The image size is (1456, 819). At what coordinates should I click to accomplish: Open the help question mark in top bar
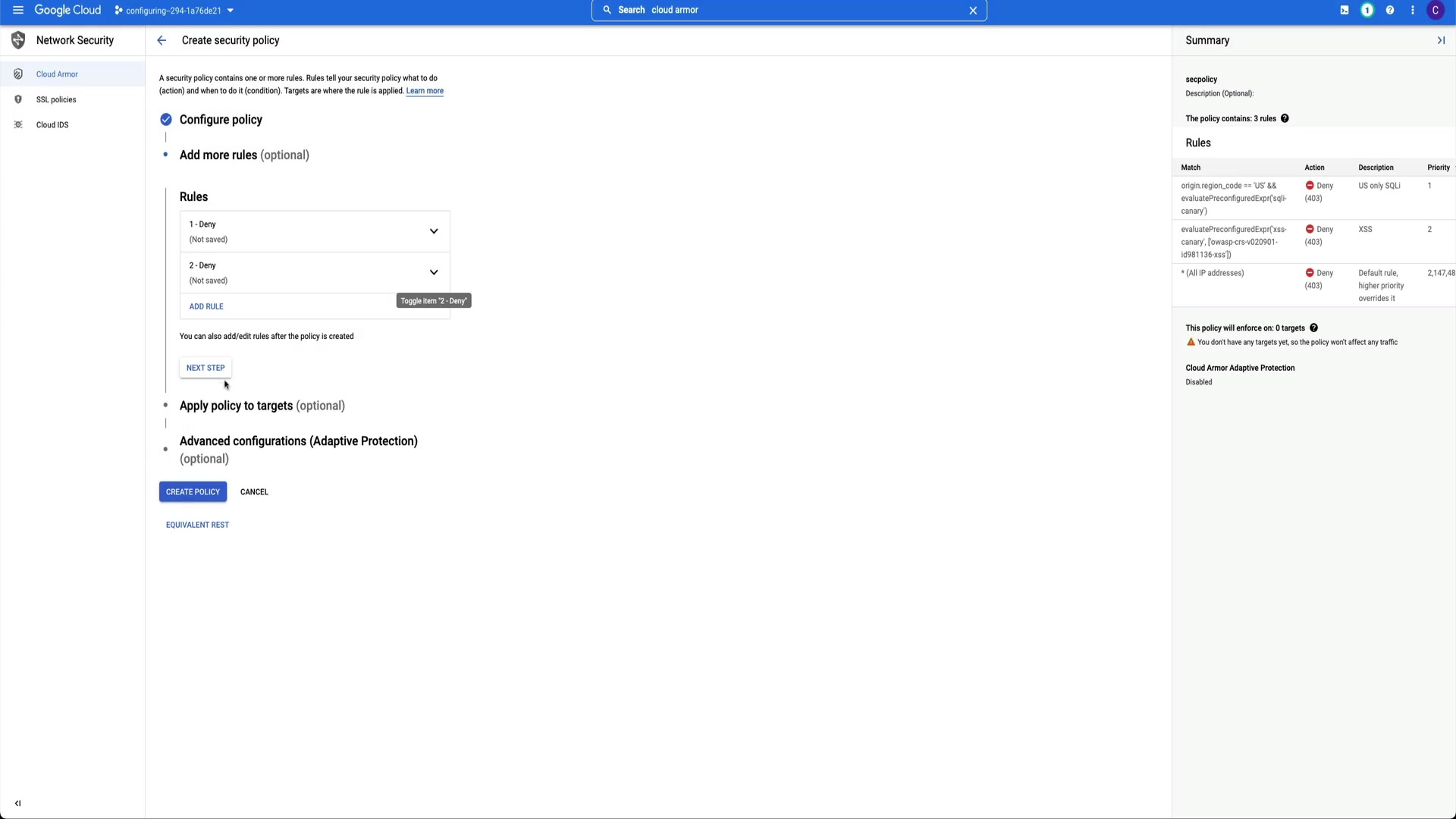coord(1390,10)
